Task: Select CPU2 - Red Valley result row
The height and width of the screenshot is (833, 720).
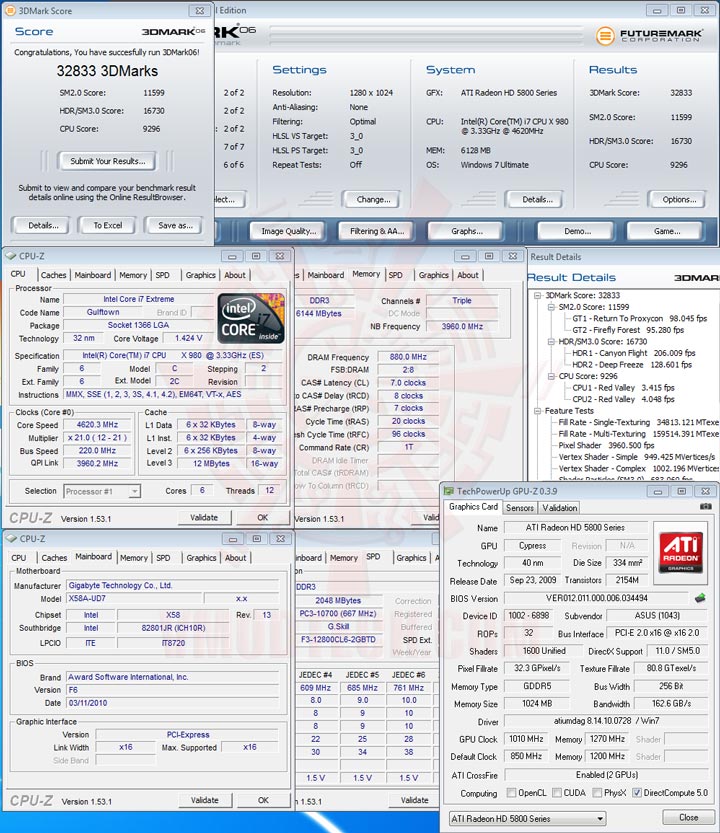Action: pyautogui.click(x=623, y=400)
